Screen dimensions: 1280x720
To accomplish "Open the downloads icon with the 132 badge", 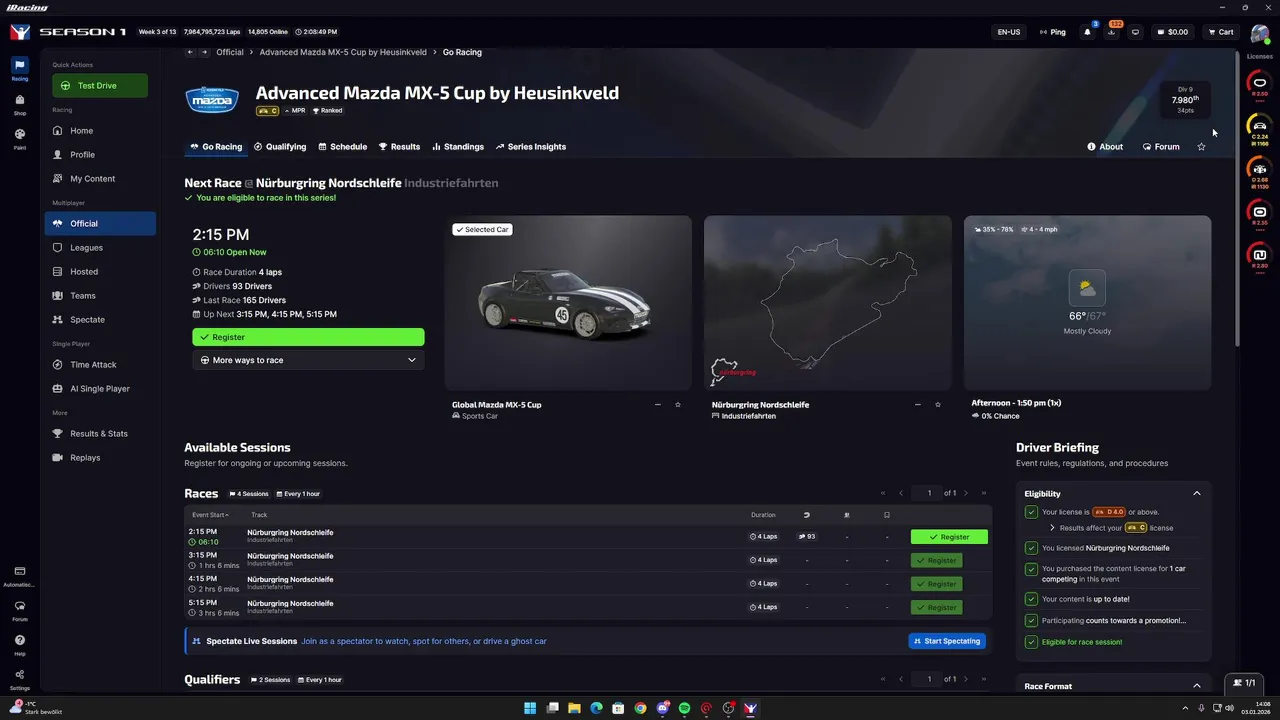I will pos(1111,32).
